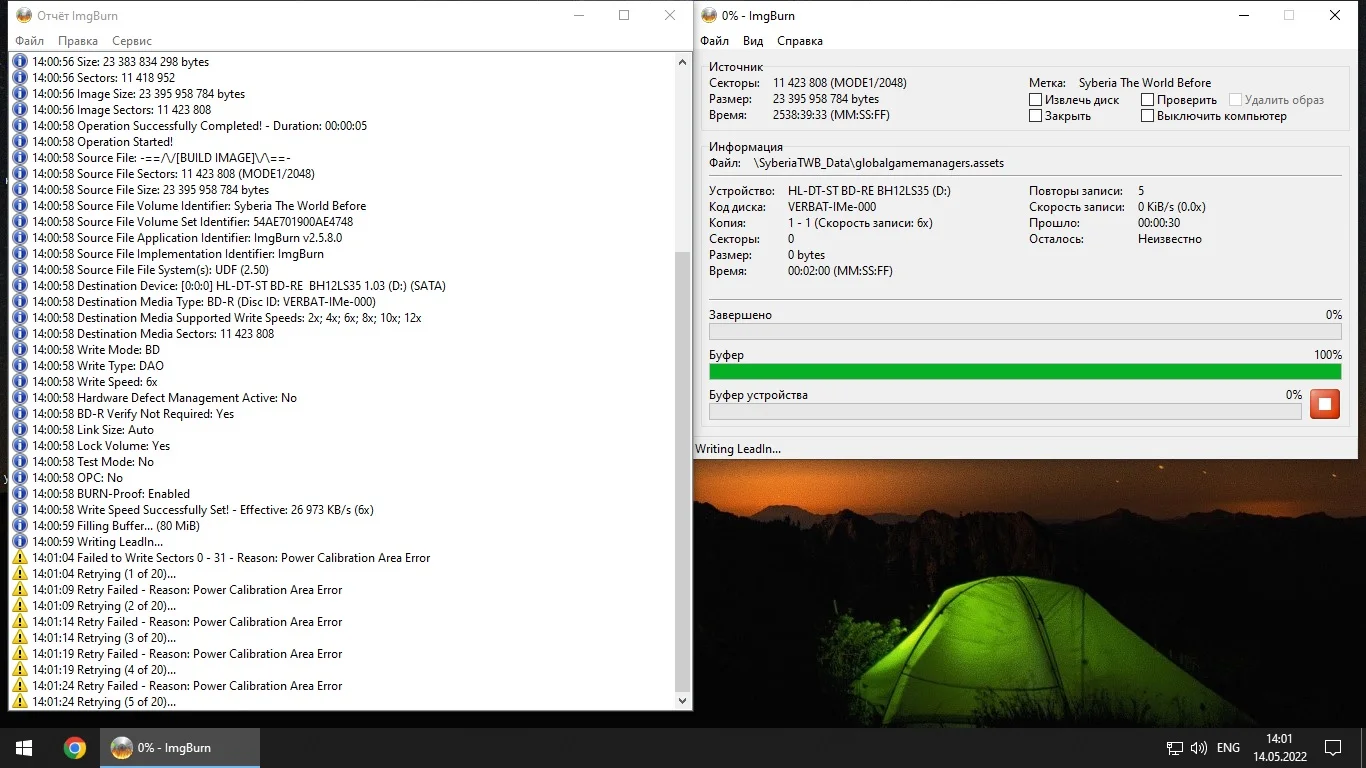
Task: Click the warning icon next to 'Retrying (2 of 20)...'
Action: 20,606
